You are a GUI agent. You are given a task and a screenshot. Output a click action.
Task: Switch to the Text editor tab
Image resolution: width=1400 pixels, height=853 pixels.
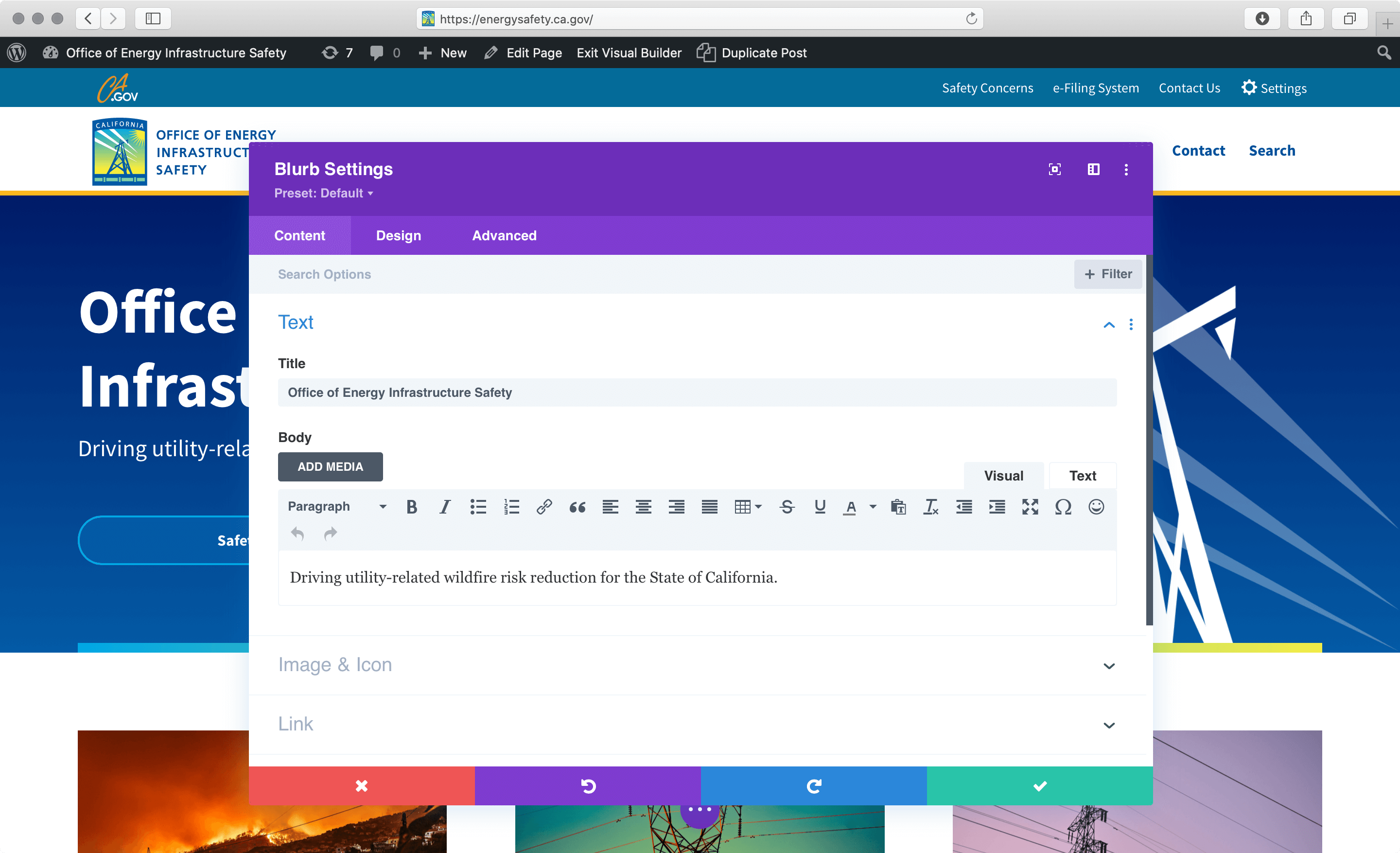1082,475
